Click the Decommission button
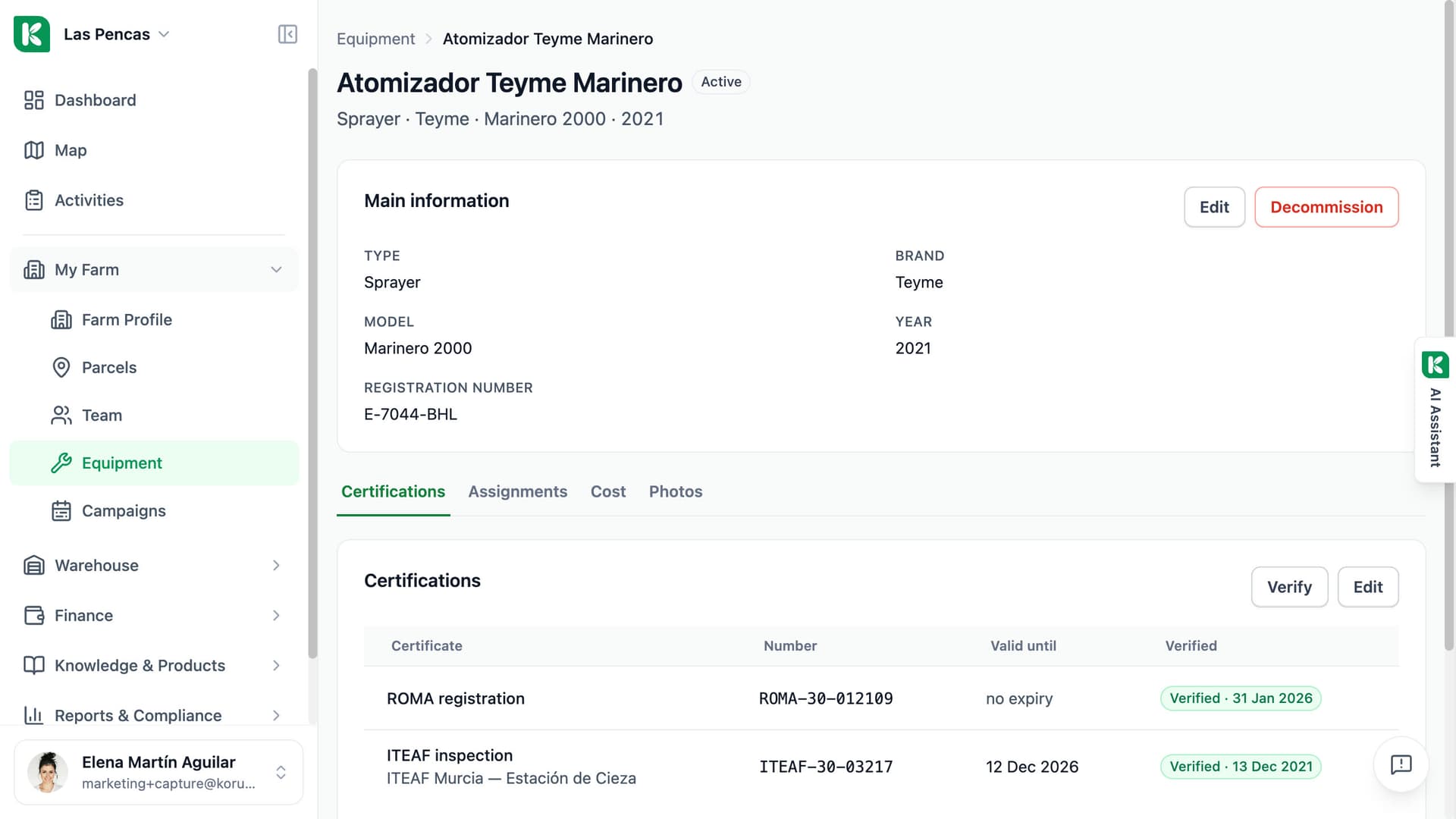Image resolution: width=1456 pixels, height=819 pixels. [x=1326, y=207]
